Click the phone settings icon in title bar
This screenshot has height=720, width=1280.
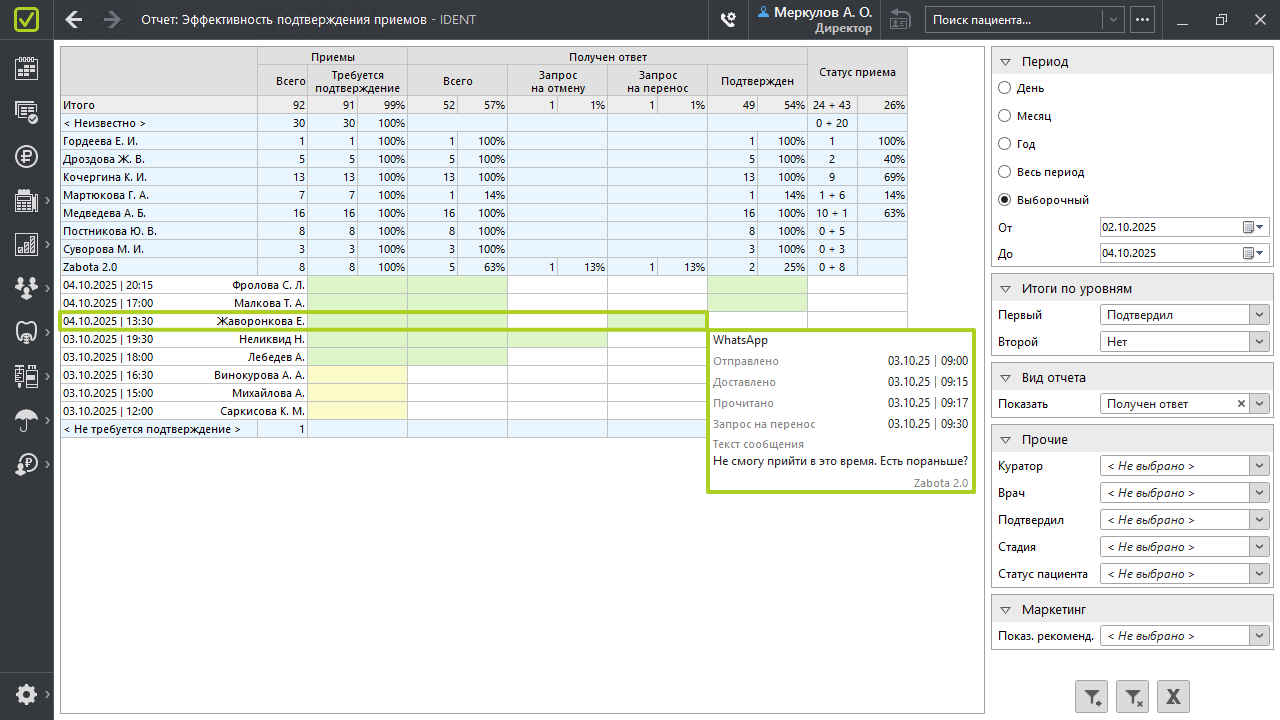728,19
